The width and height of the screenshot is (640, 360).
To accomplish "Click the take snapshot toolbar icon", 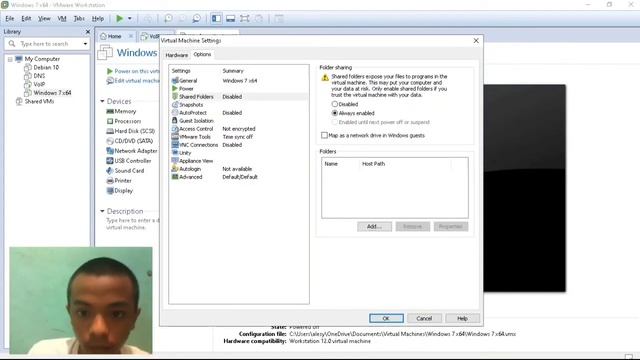I will (168, 18).
